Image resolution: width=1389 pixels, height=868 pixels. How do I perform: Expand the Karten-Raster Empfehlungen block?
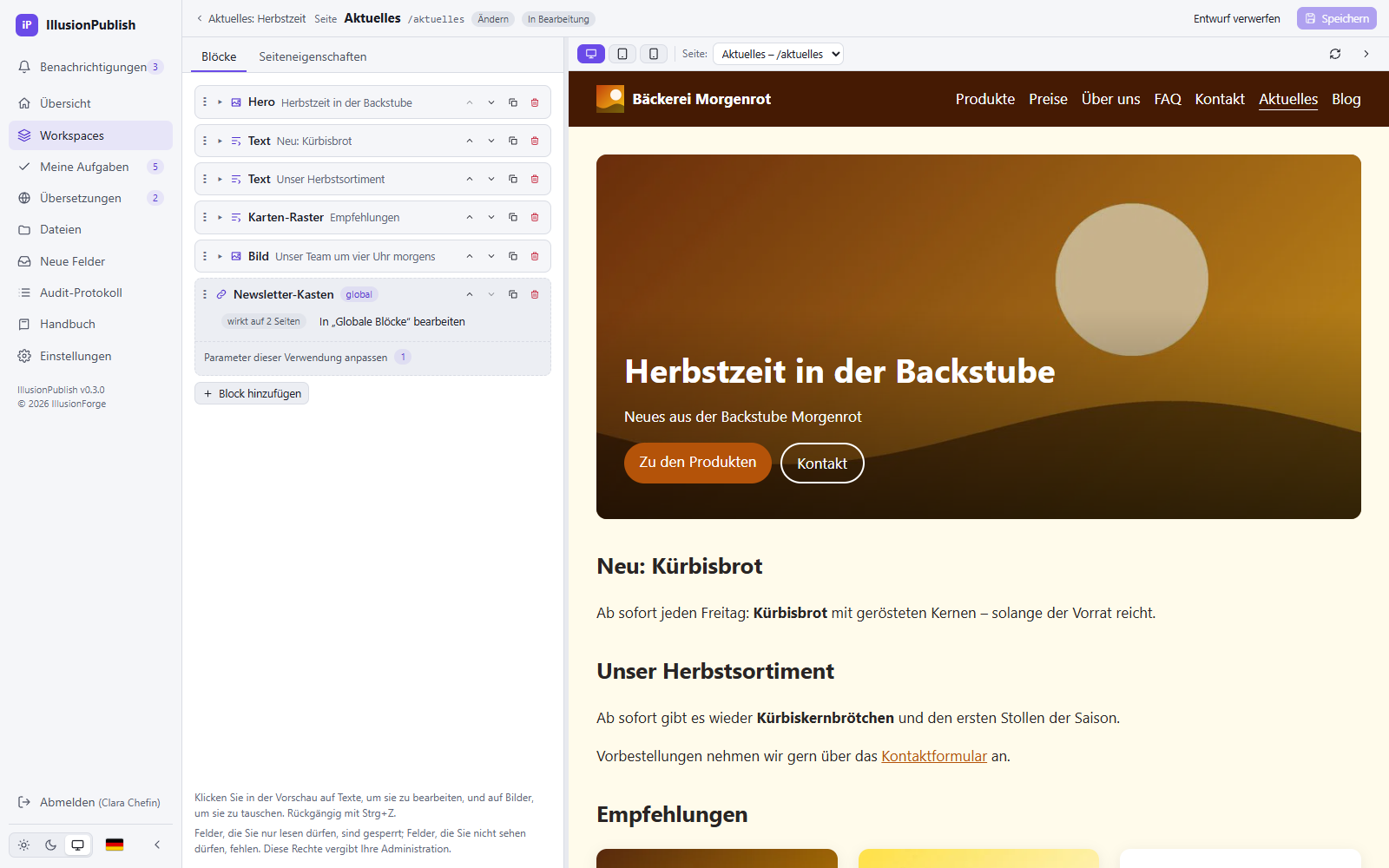[x=221, y=217]
